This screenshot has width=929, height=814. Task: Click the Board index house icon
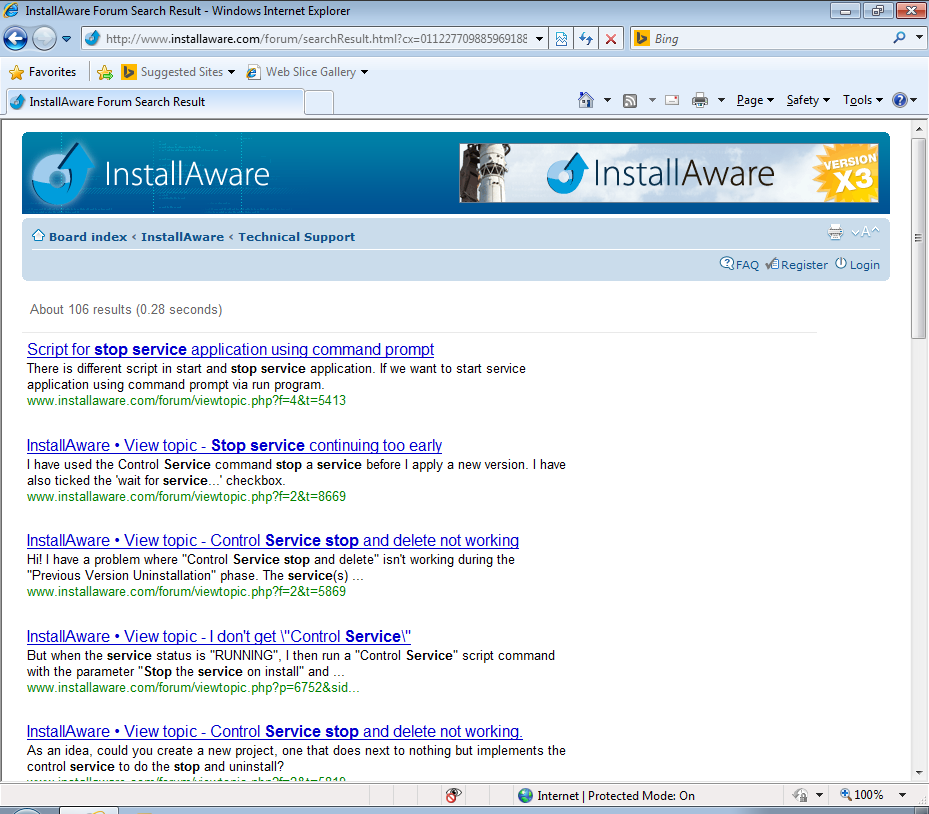[x=39, y=235]
